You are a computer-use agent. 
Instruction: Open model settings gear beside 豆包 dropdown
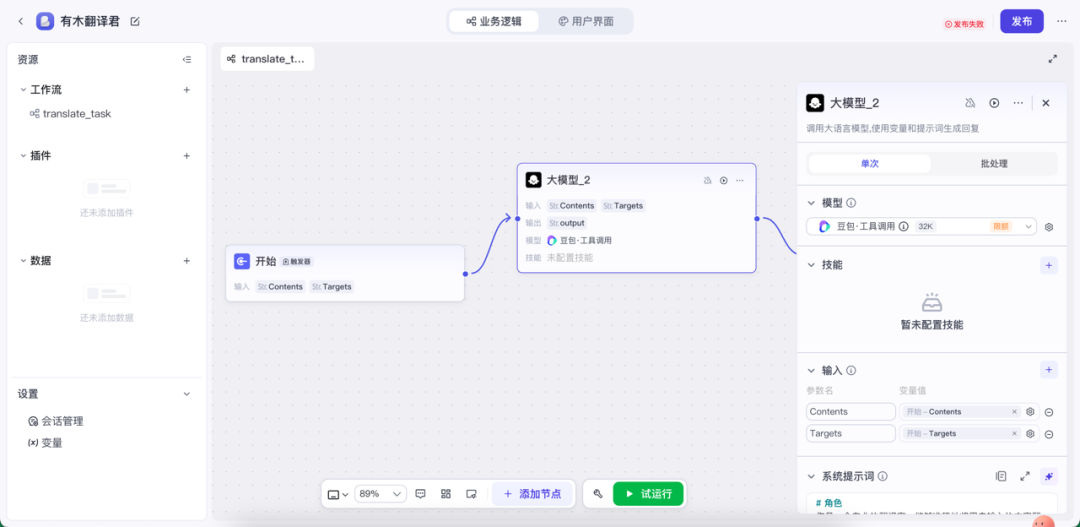(x=1049, y=227)
